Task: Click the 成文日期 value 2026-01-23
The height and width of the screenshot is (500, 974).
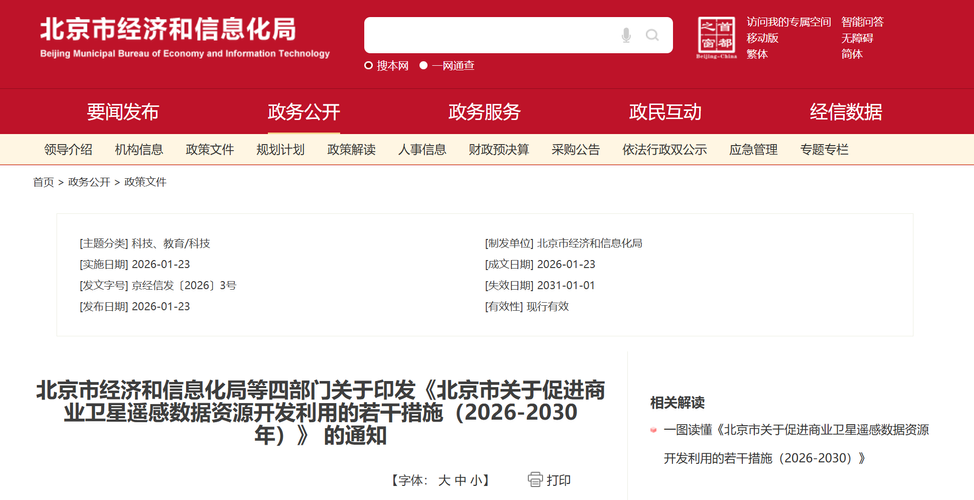Action: point(566,265)
